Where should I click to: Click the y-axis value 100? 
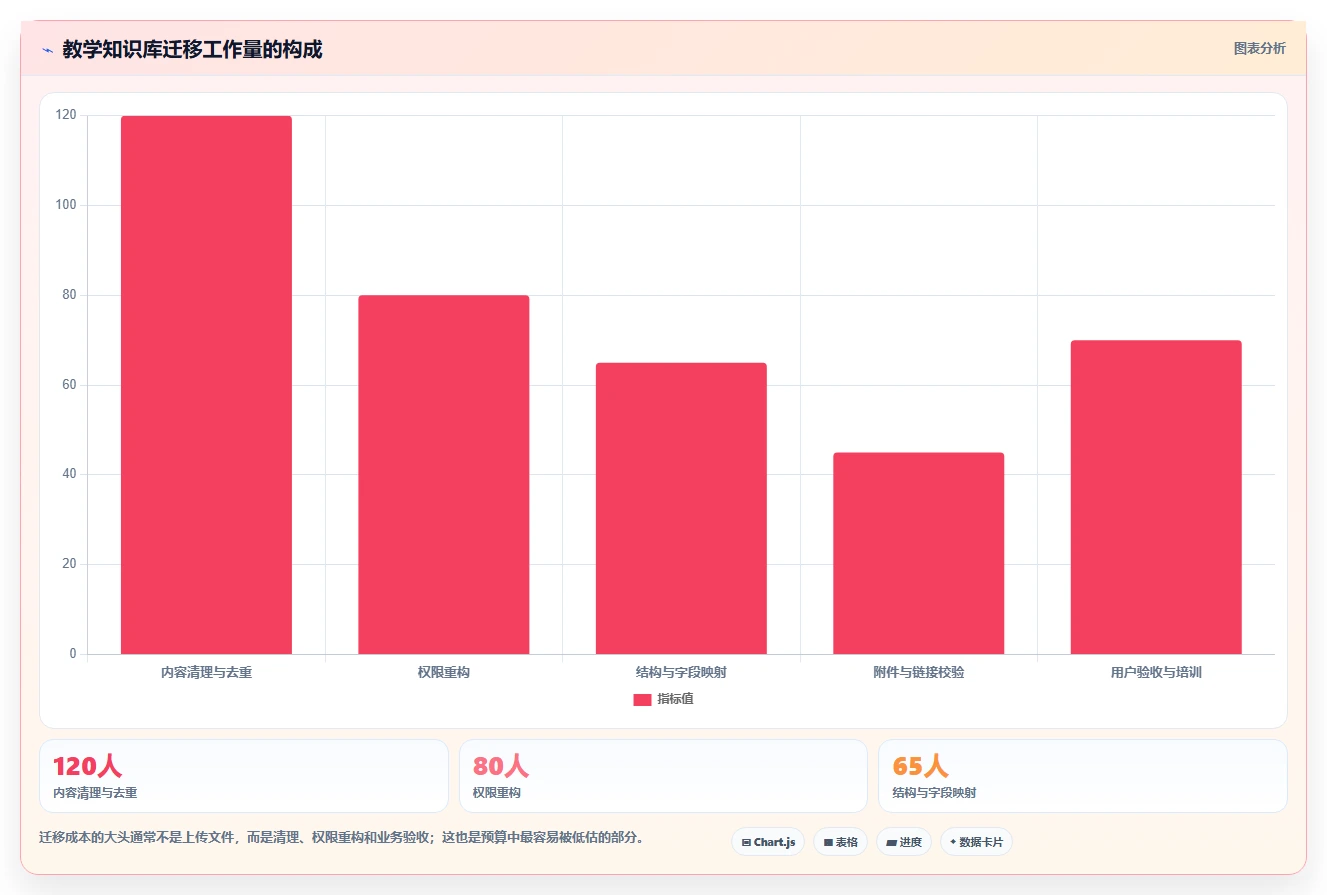(66, 205)
